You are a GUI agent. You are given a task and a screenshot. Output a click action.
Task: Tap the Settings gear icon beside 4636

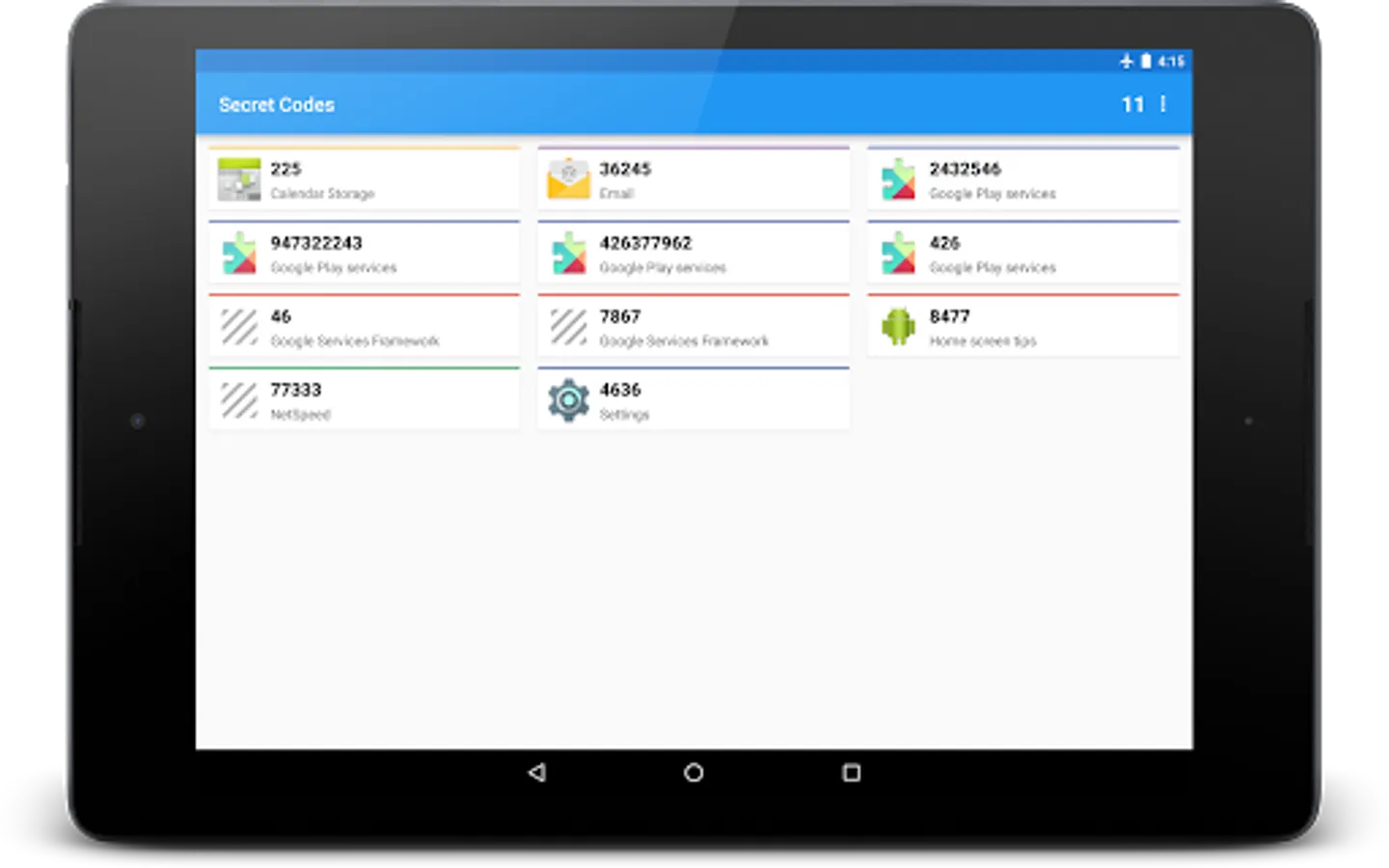click(x=569, y=400)
